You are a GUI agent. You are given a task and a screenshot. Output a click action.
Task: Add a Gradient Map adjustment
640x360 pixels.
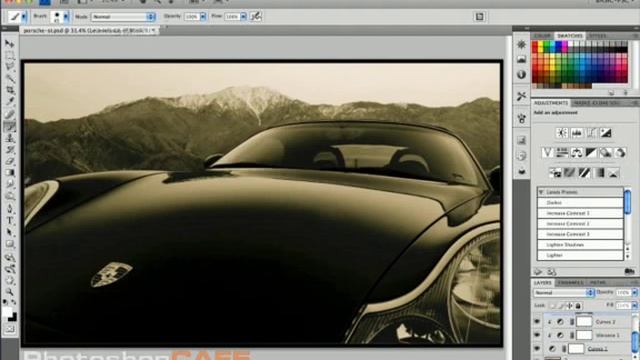pos(599,173)
